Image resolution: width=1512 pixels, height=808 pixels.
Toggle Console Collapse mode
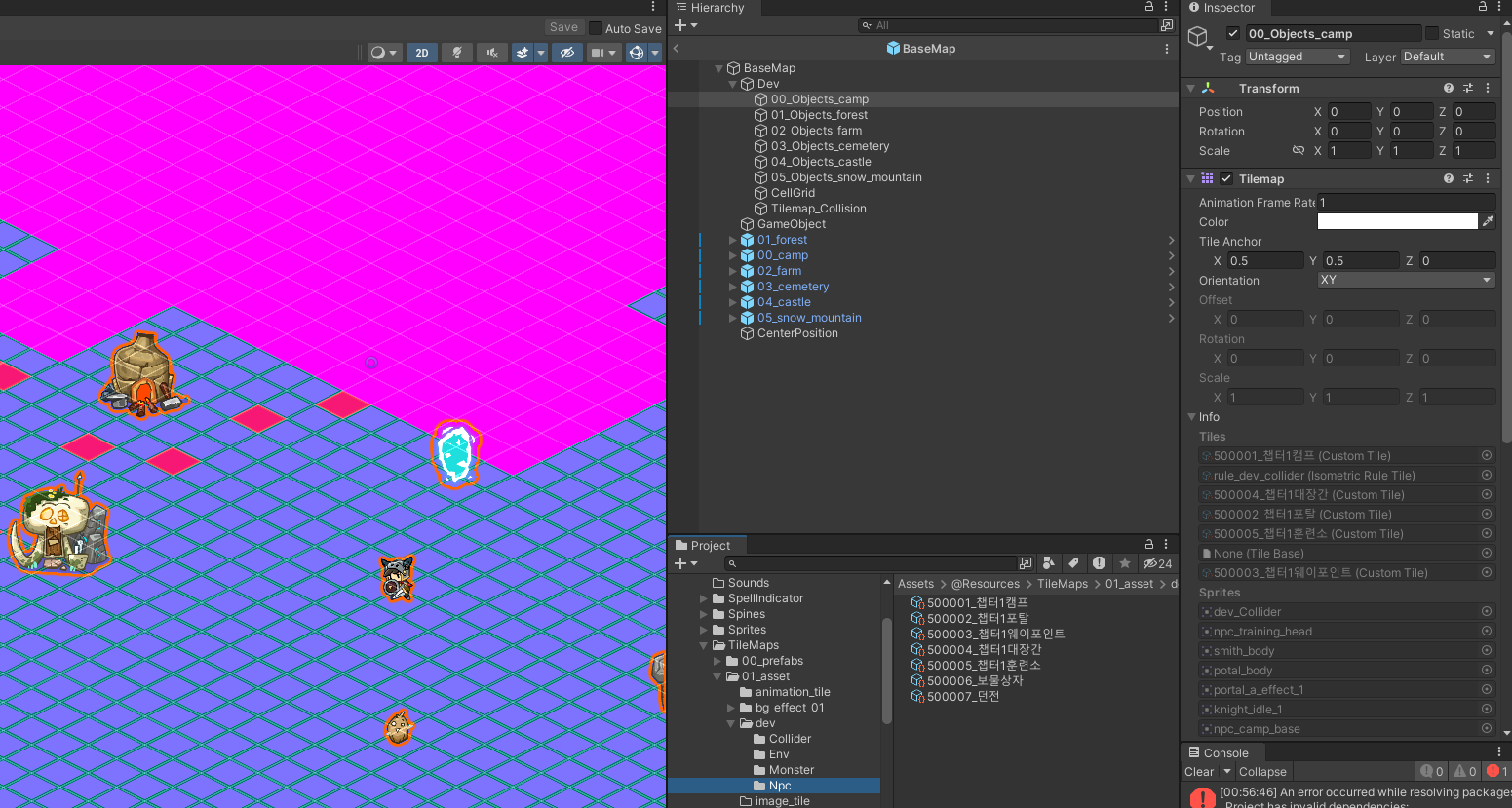[1262, 772]
